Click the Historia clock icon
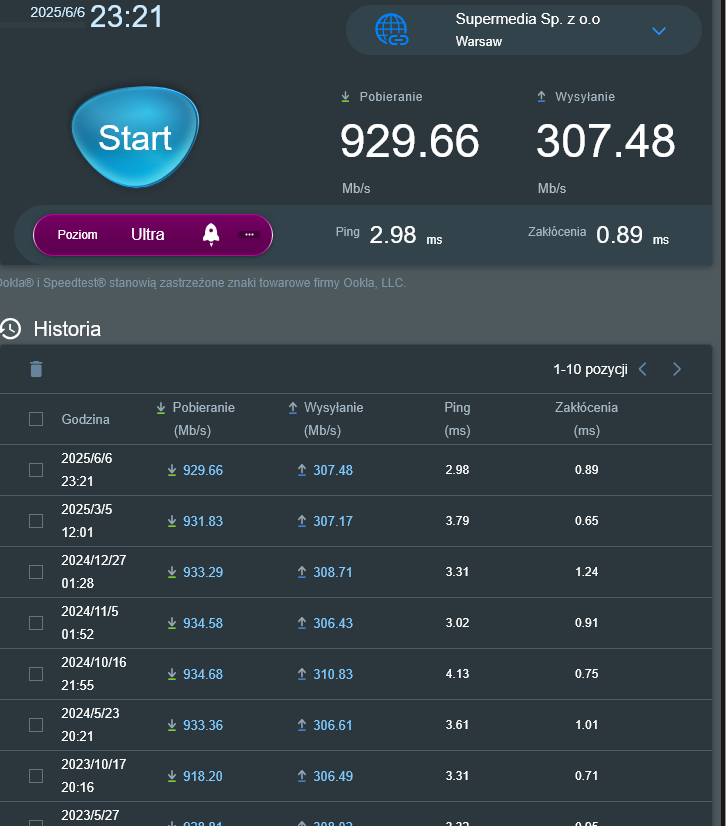726x826 pixels. (11, 329)
